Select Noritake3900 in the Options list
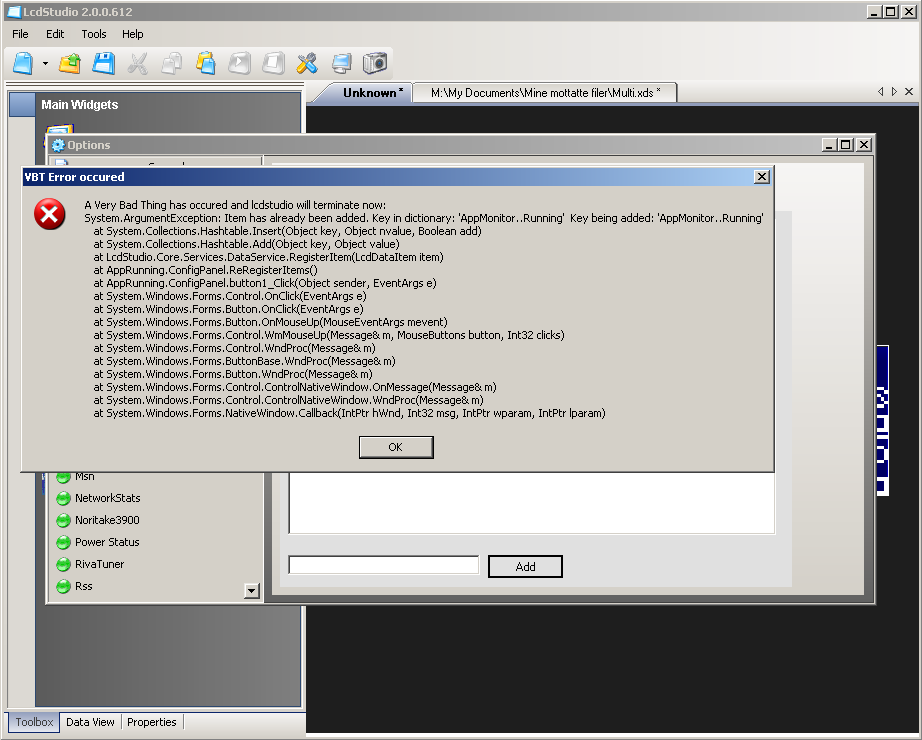The image size is (922, 740). [x=107, y=520]
